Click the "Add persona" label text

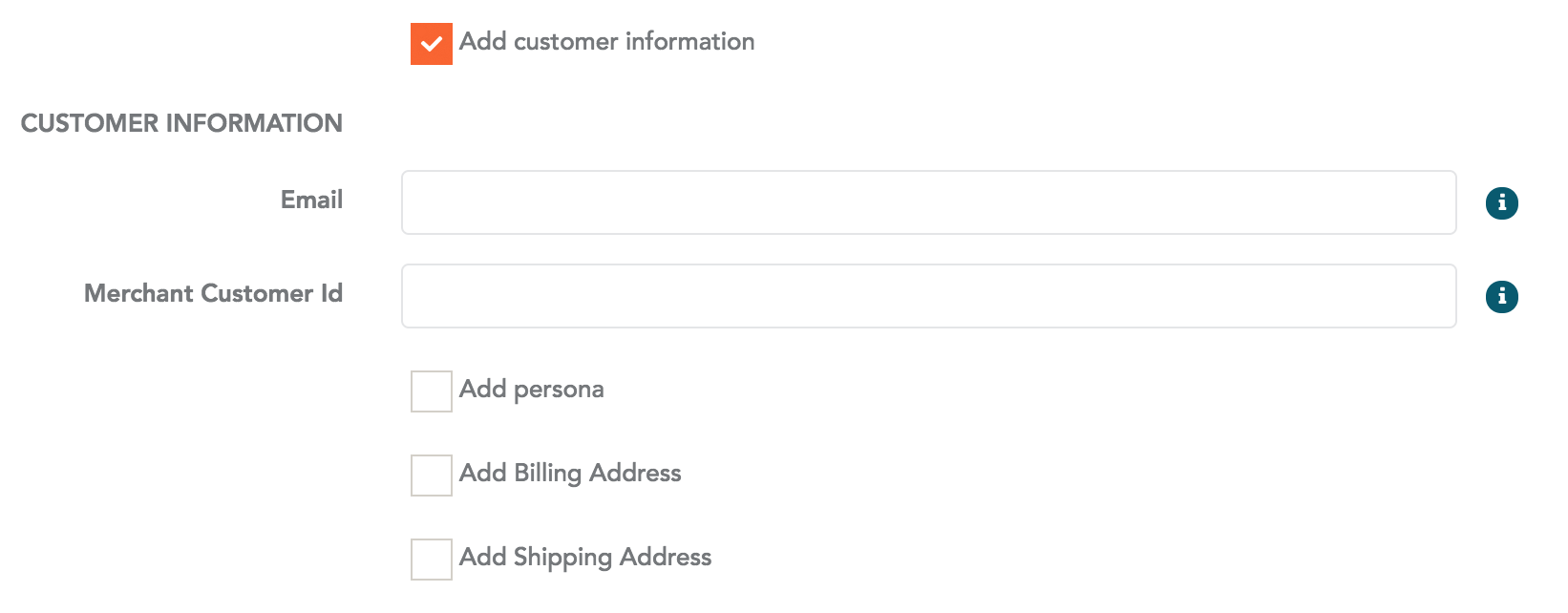(x=531, y=390)
